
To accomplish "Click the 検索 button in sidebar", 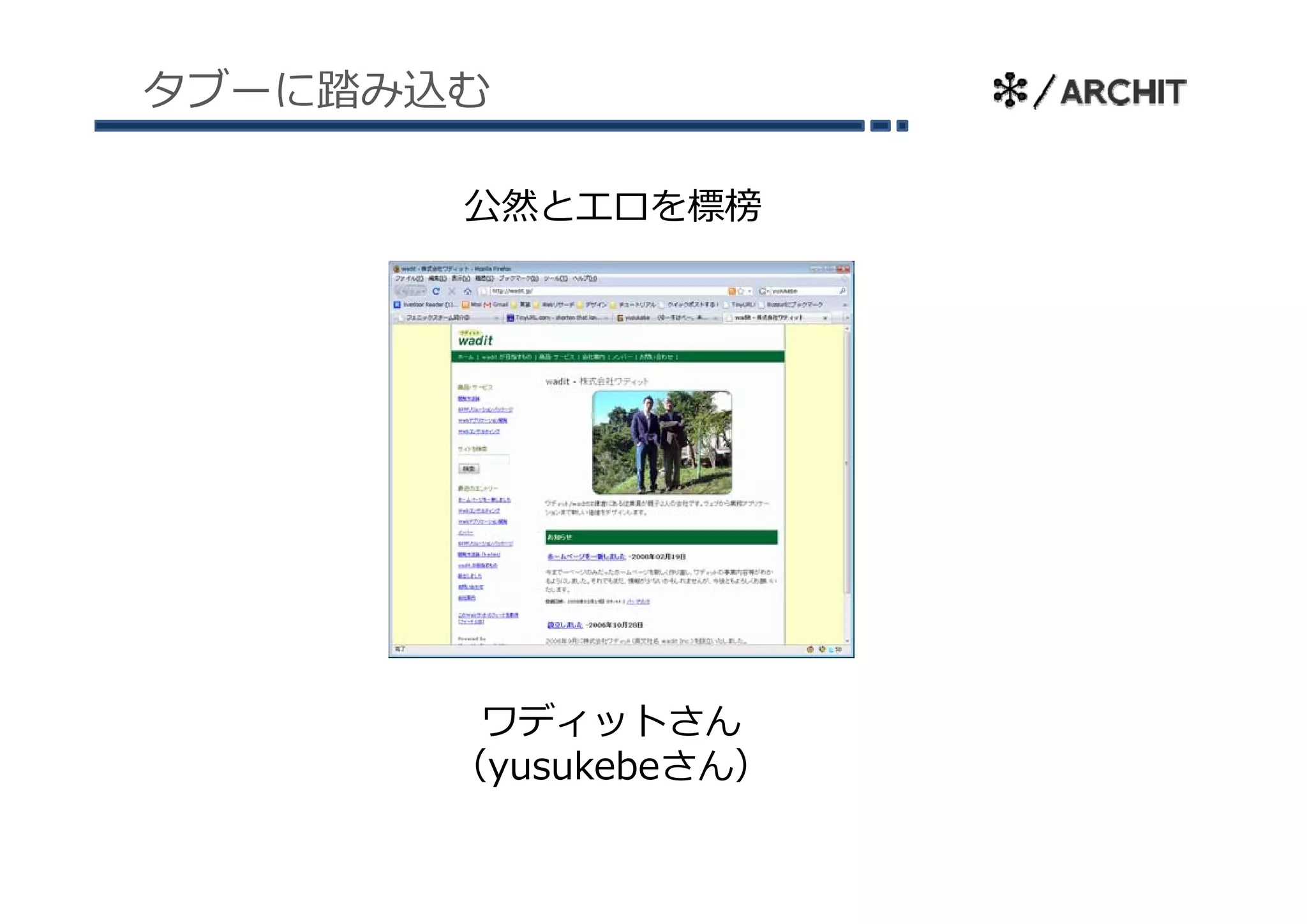I will coord(468,469).
